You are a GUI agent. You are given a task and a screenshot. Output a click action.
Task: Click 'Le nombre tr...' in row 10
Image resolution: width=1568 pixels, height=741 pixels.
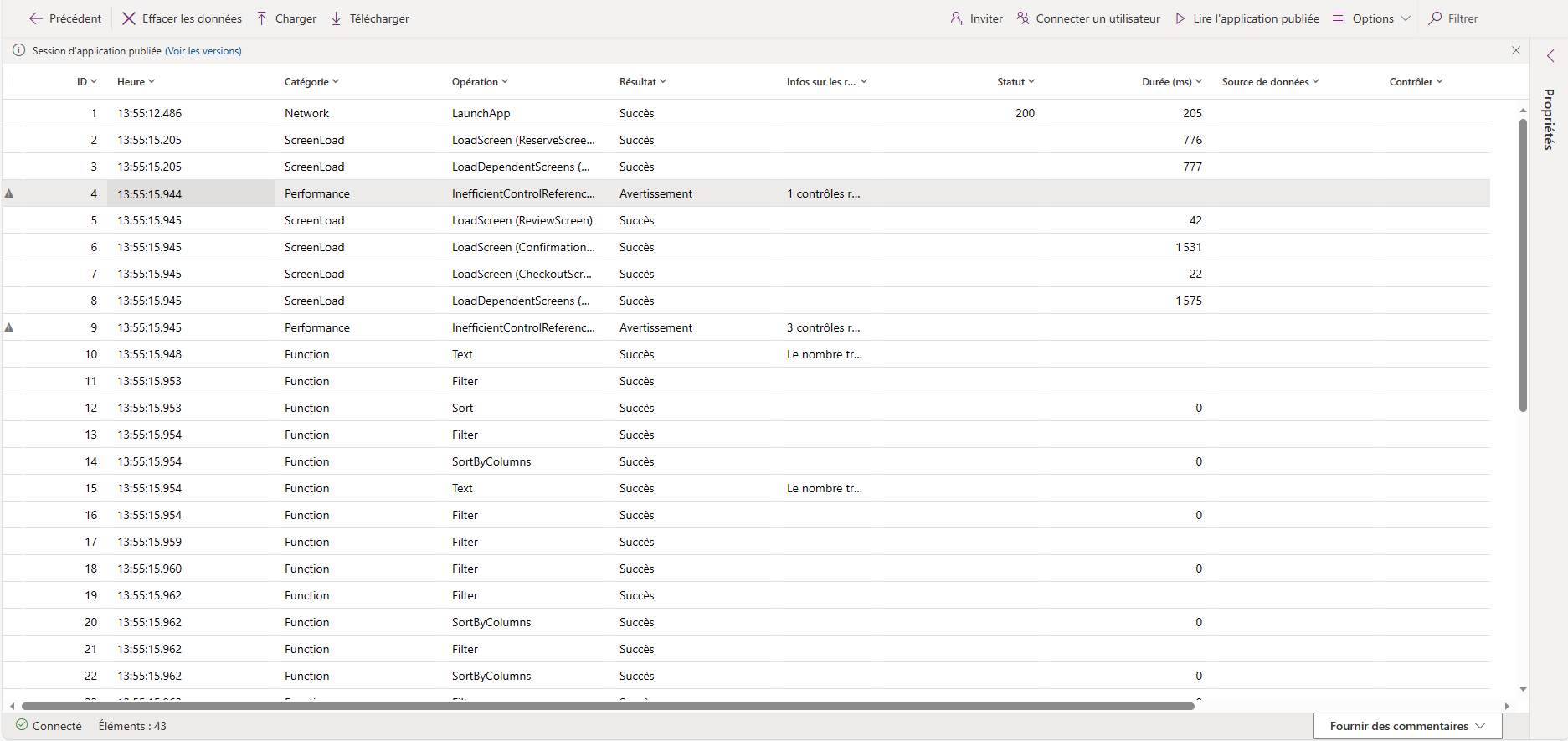825,354
